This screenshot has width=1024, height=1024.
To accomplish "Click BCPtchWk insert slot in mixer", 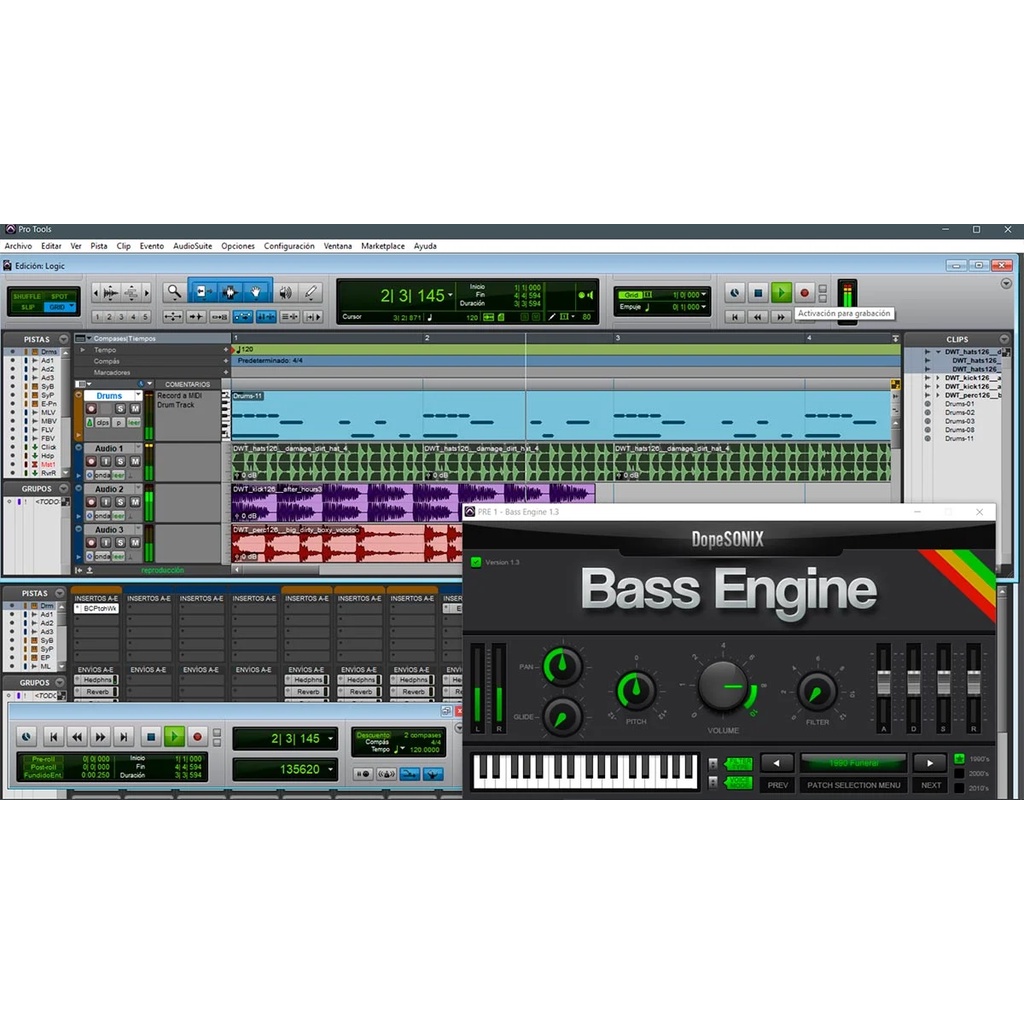I will pos(97,609).
